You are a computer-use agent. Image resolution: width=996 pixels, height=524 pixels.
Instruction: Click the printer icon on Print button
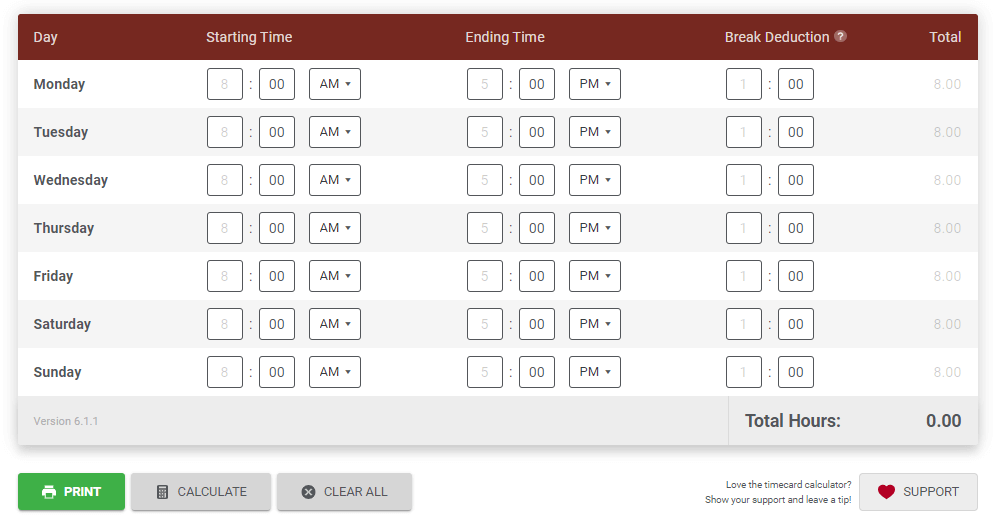[x=49, y=492]
